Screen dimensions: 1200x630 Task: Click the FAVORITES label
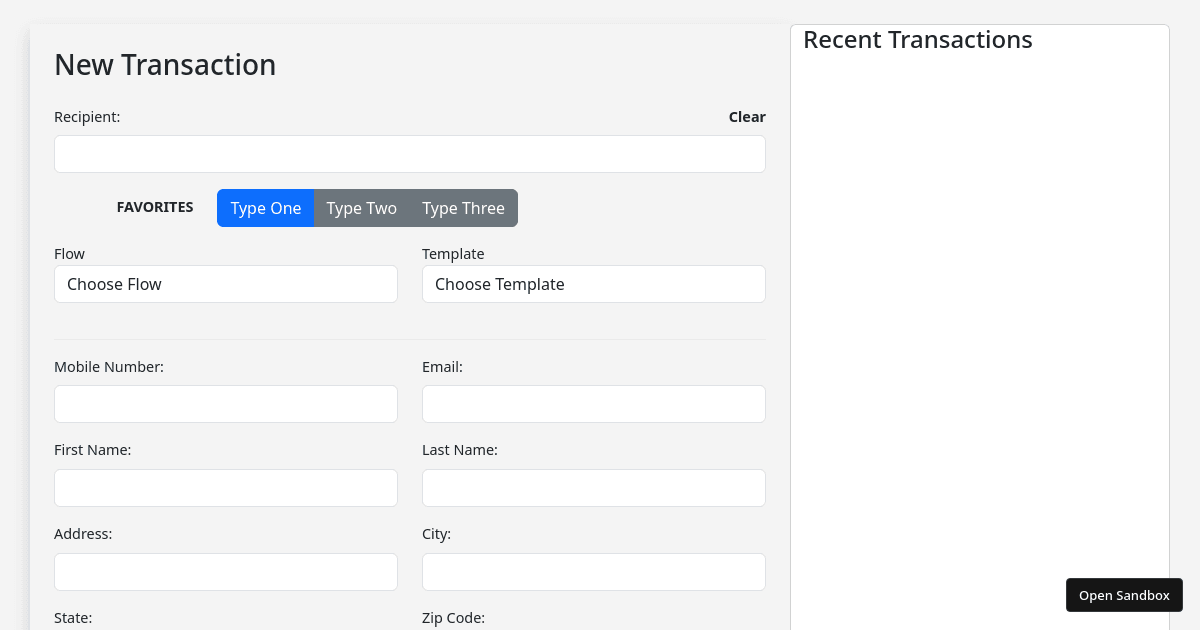[155, 207]
